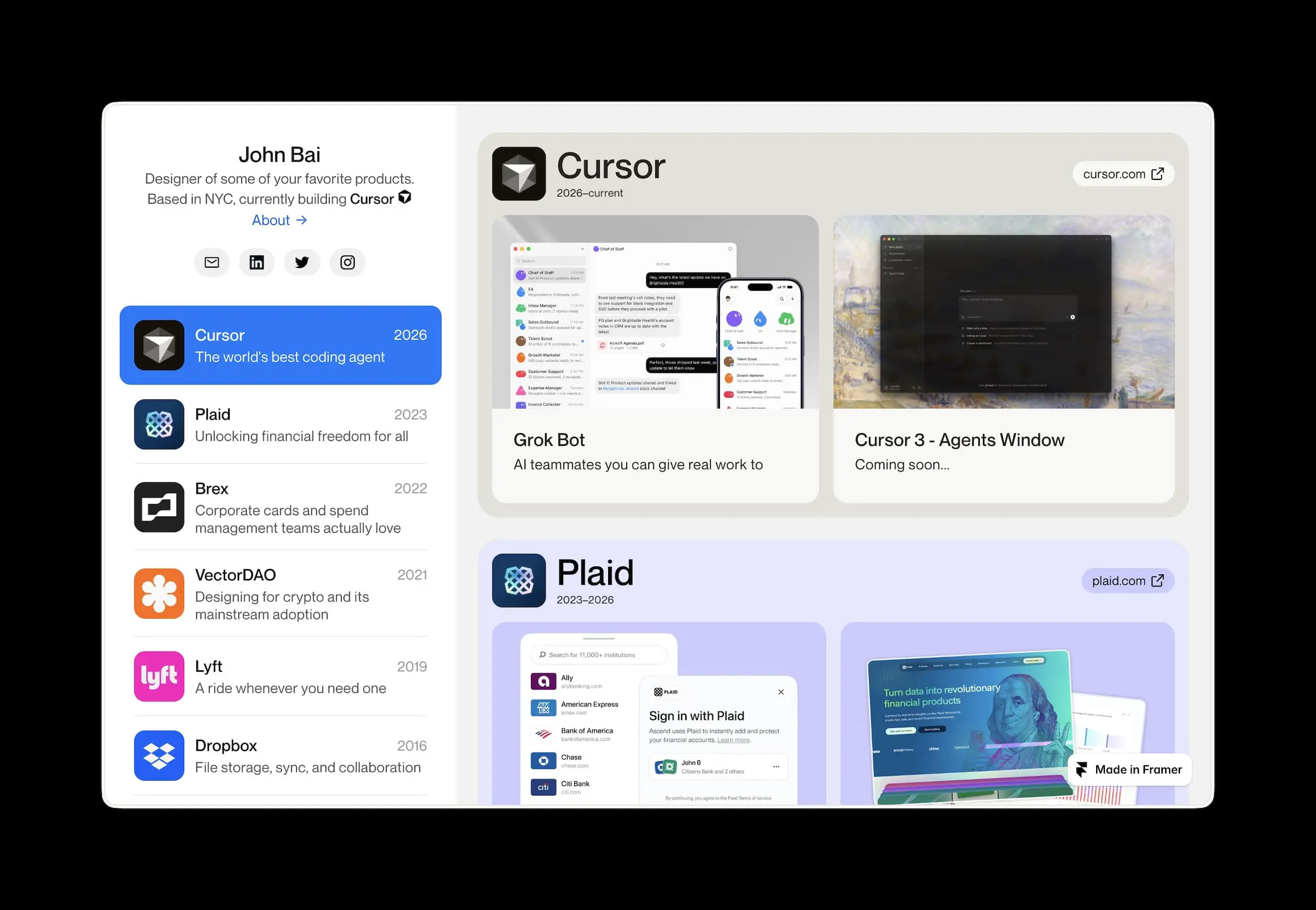Viewport: 1316px width, 910px height.
Task: Open the Twitter bird icon
Action: pos(302,262)
